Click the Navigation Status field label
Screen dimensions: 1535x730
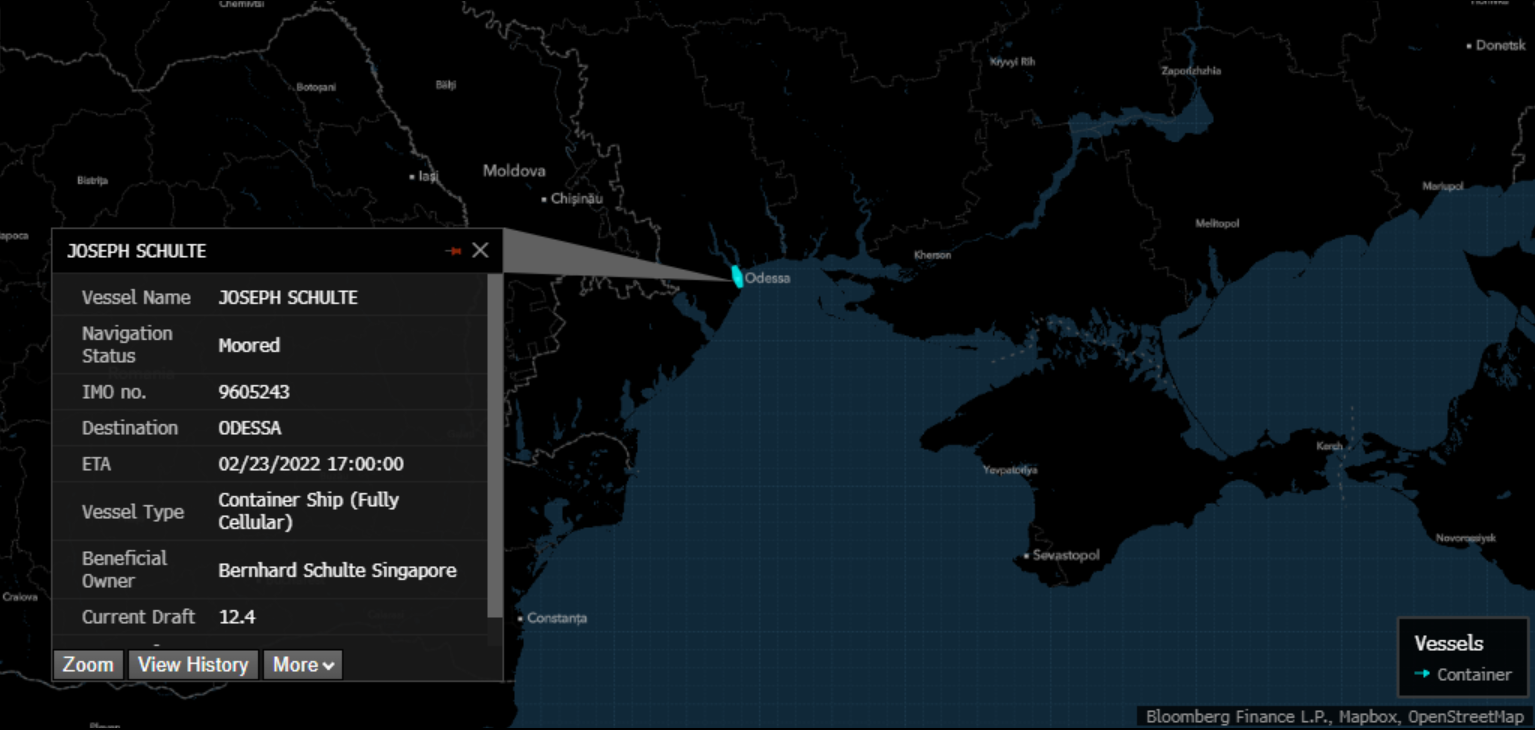pos(127,344)
